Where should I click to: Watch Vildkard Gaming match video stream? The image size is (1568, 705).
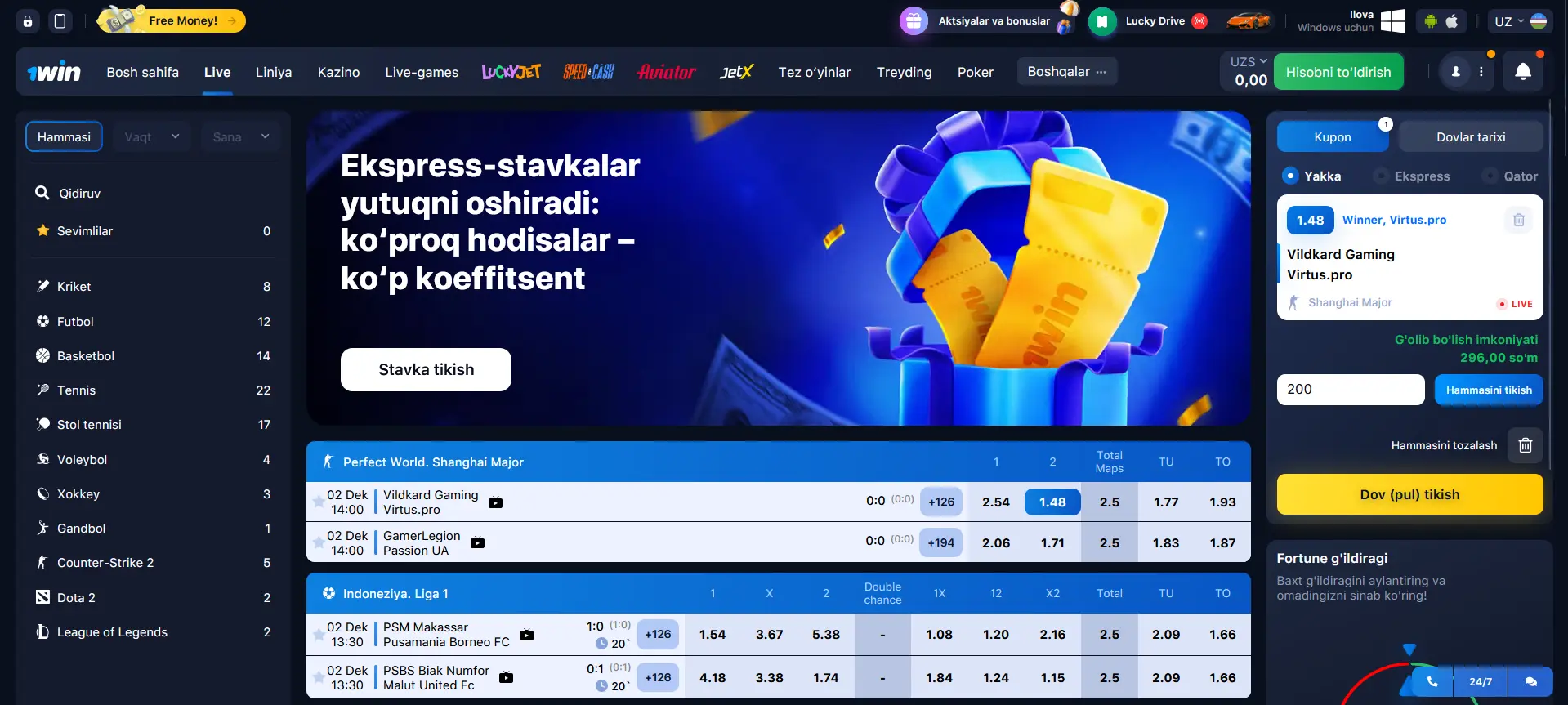[x=495, y=502]
